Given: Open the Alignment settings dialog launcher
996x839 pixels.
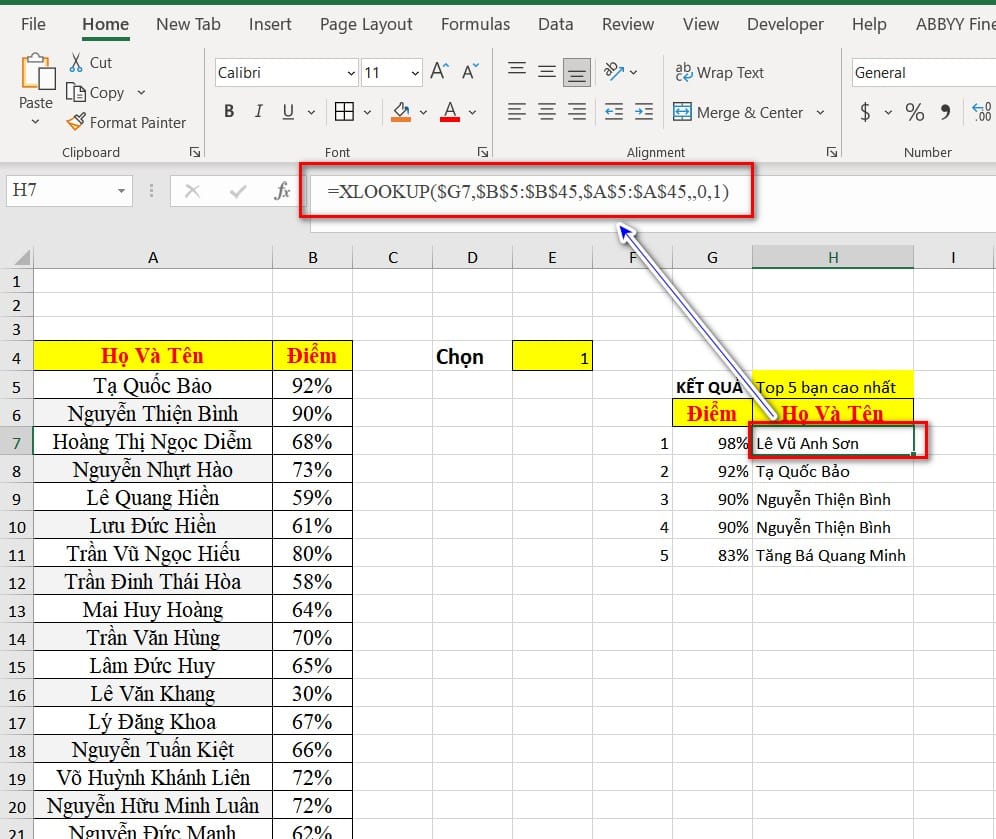Looking at the screenshot, I should coord(831,152).
